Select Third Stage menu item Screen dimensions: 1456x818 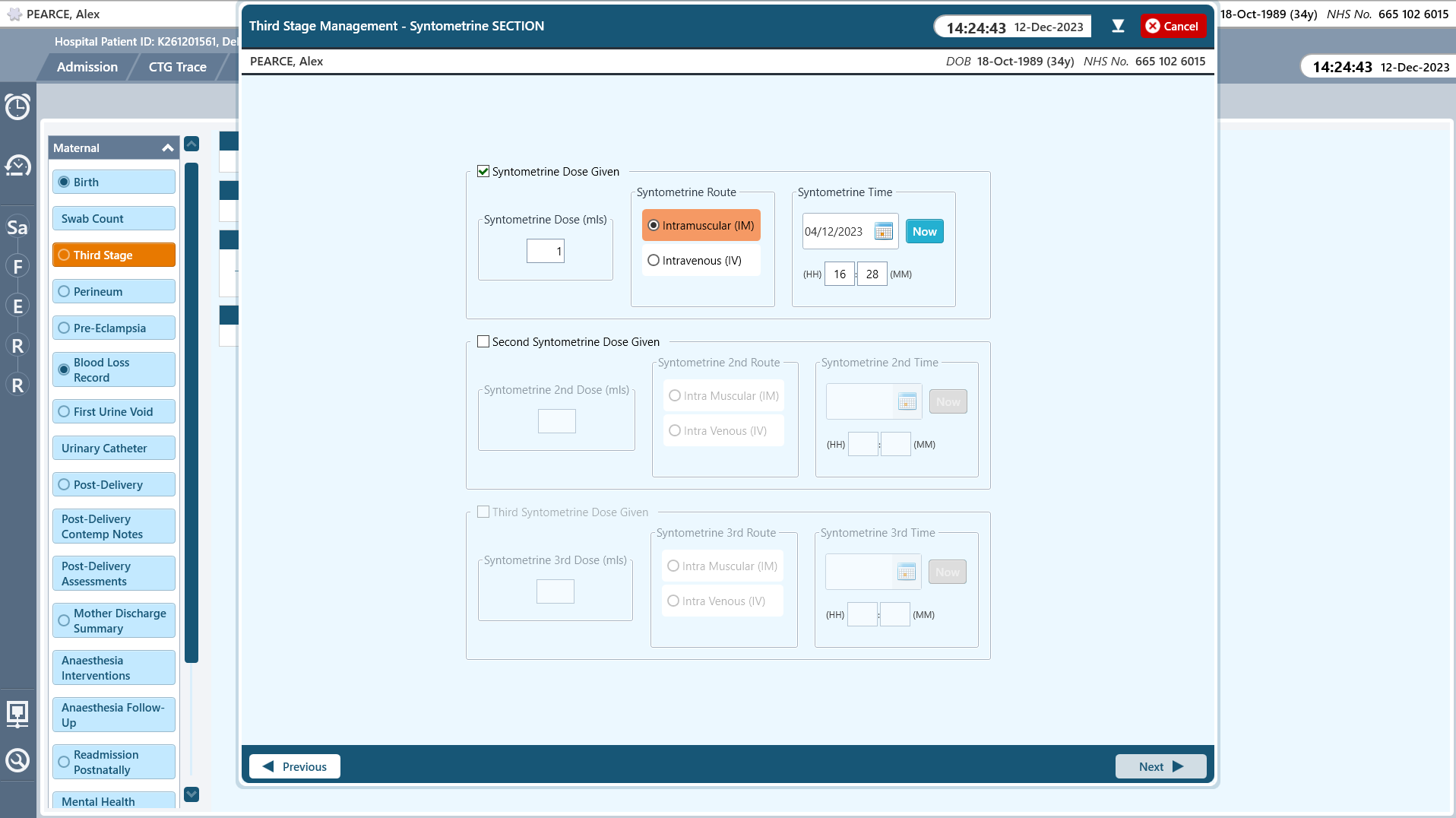114,255
